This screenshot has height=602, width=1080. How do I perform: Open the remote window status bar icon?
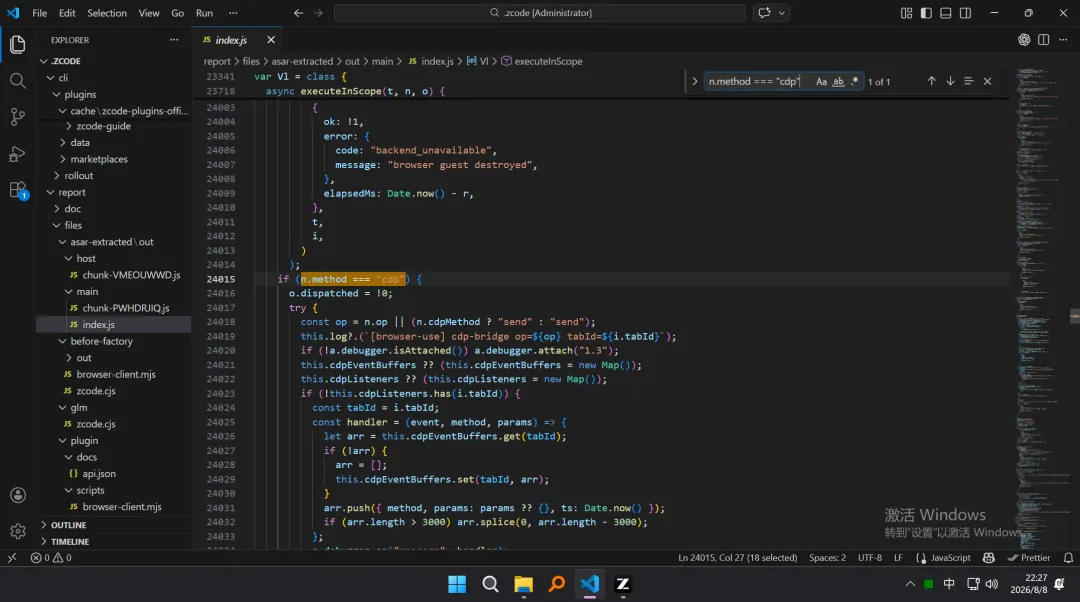click(12, 558)
